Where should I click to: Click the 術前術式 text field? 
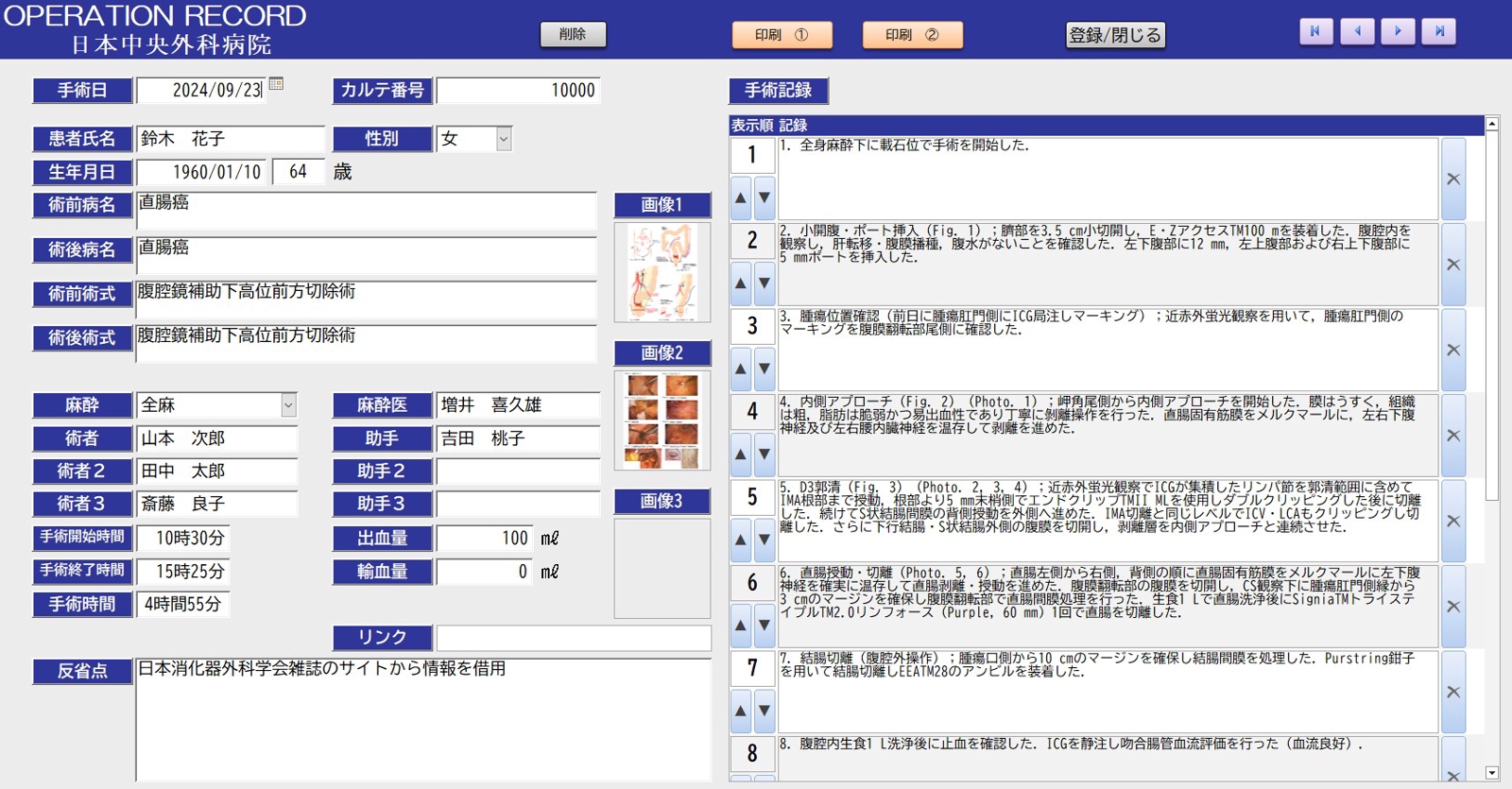(x=367, y=300)
